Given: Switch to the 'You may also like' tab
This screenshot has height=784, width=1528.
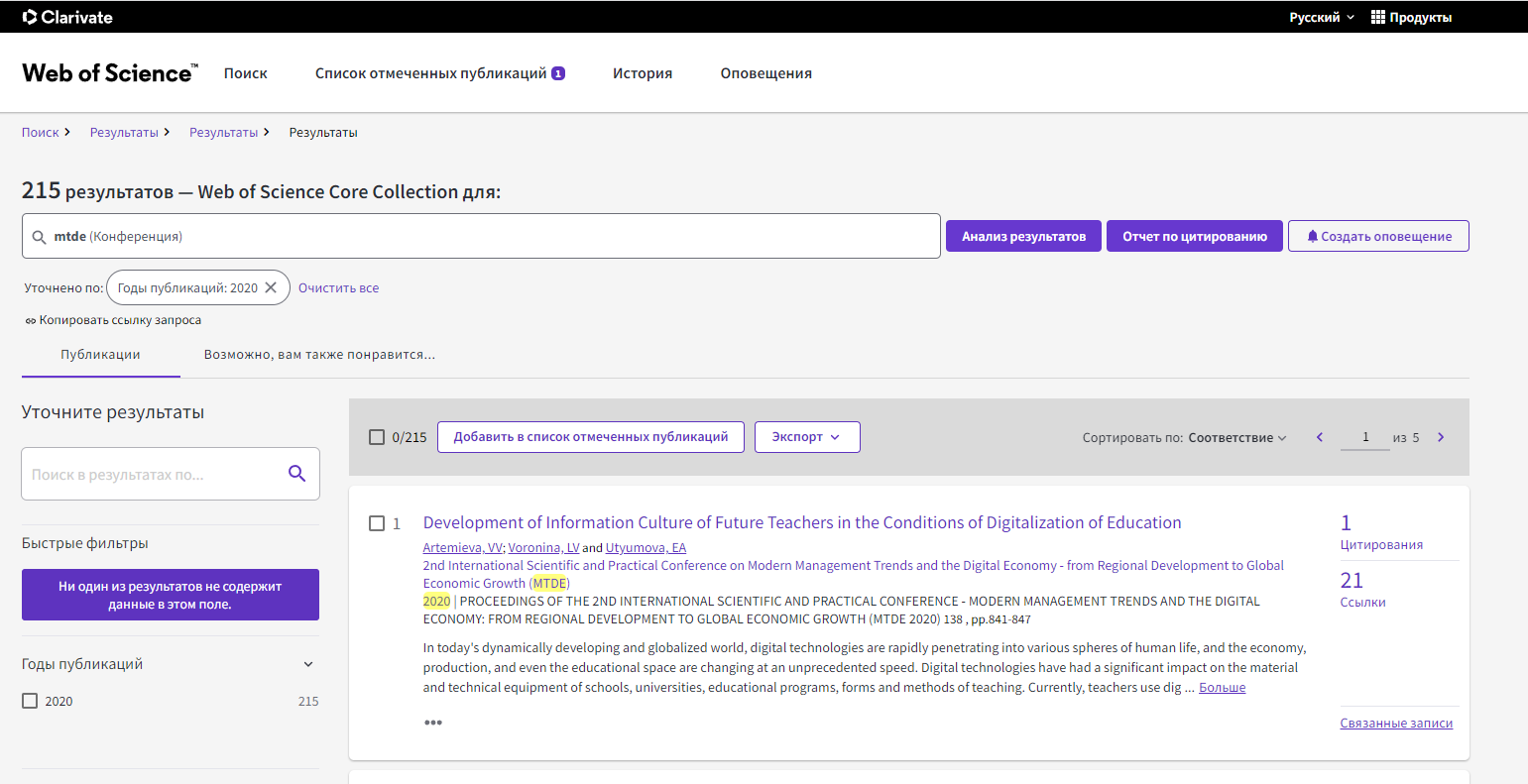Looking at the screenshot, I should (x=319, y=354).
